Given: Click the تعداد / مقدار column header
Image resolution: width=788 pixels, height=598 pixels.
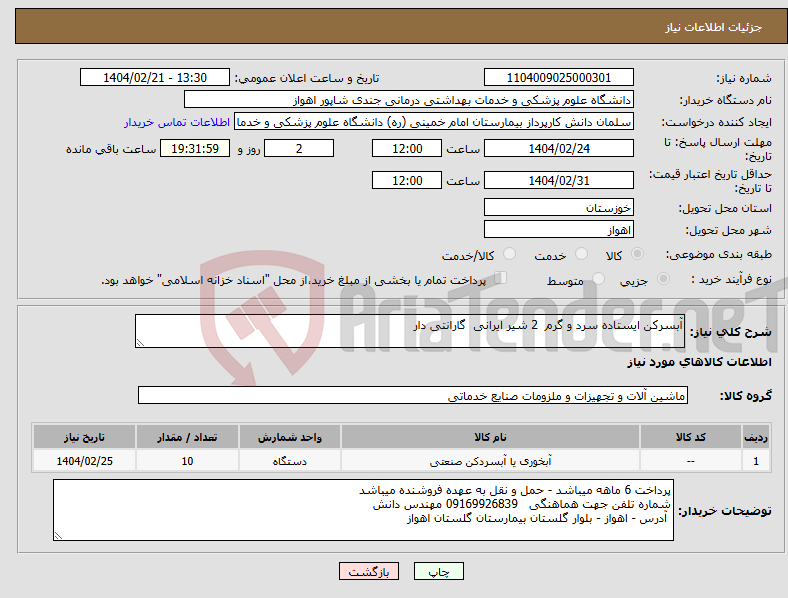Looking at the screenshot, I should pos(187,437).
